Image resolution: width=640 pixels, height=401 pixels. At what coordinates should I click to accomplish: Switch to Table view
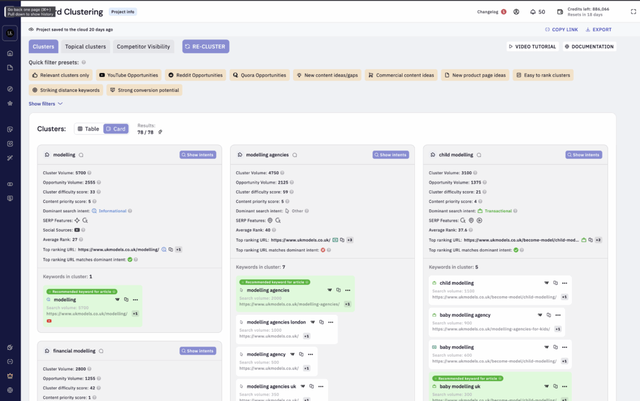click(x=88, y=129)
